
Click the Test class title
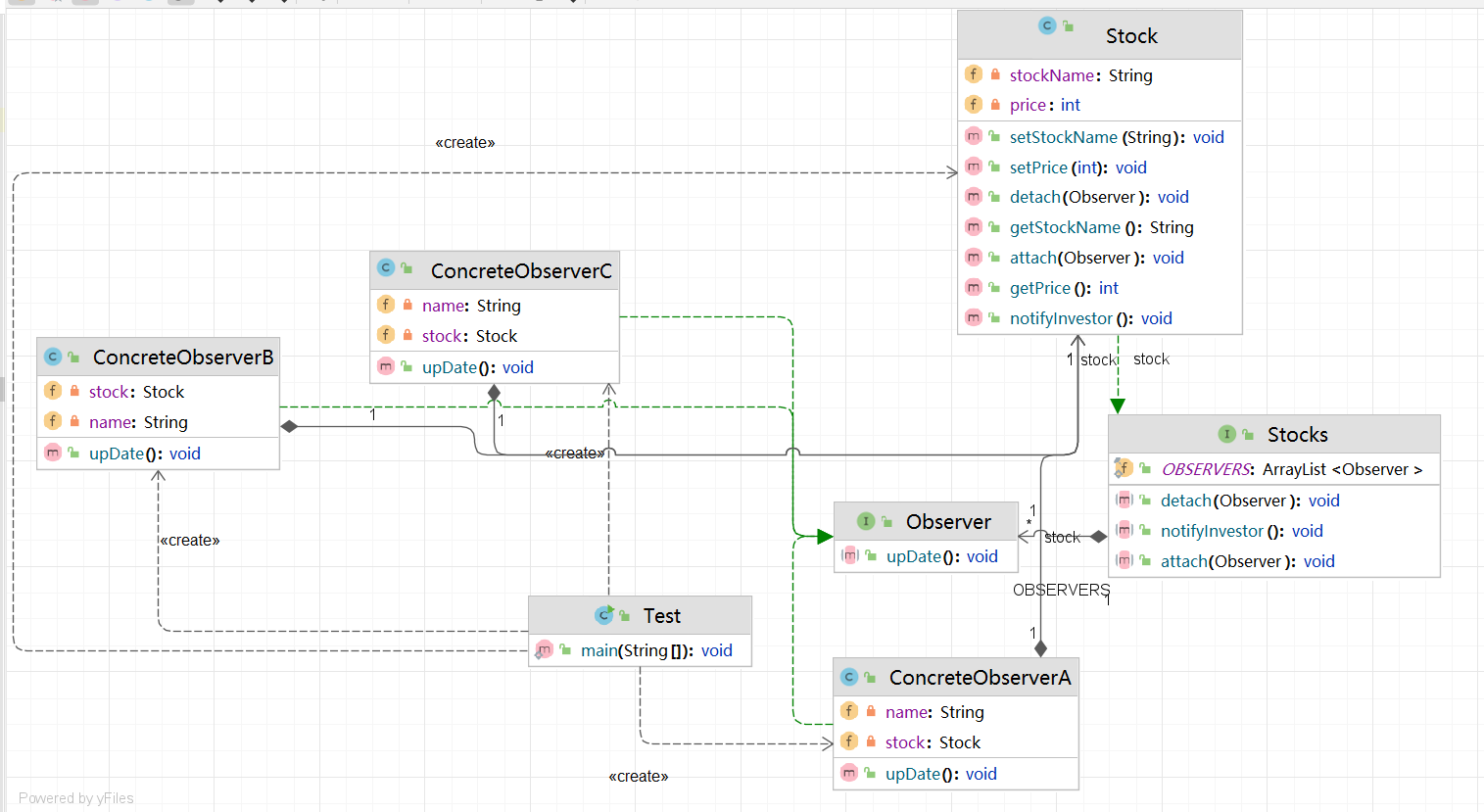coord(661,616)
